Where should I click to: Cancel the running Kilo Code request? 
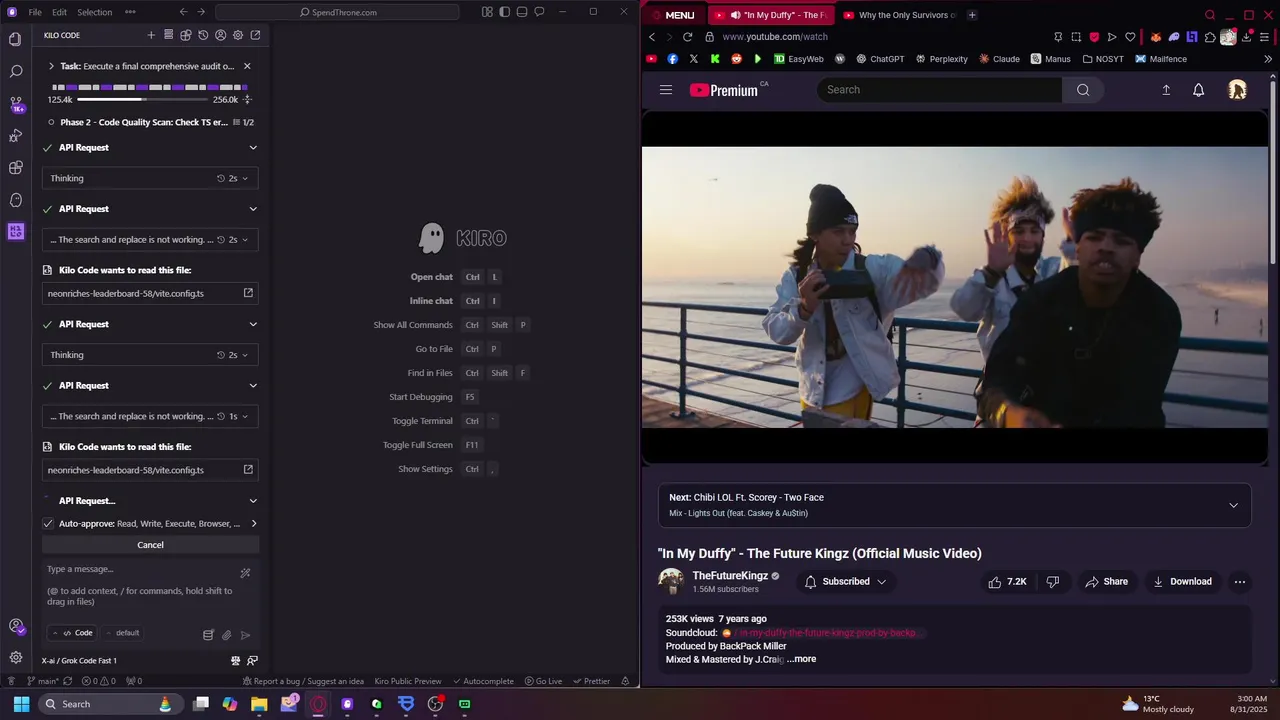click(x=150, y=545)
